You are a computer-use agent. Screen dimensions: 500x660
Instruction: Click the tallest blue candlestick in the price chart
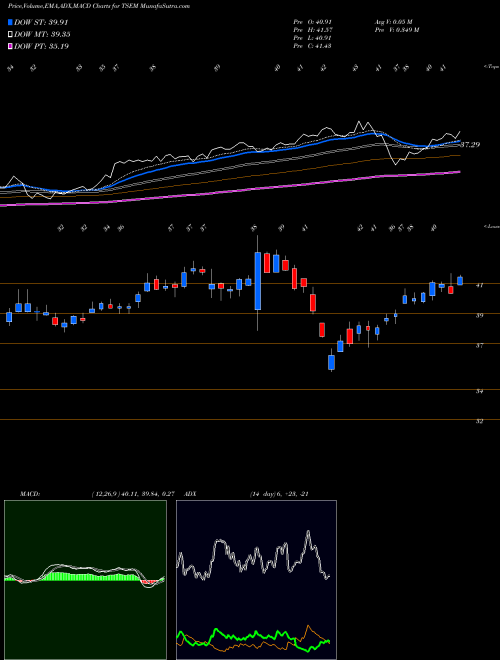pos(258,281)
